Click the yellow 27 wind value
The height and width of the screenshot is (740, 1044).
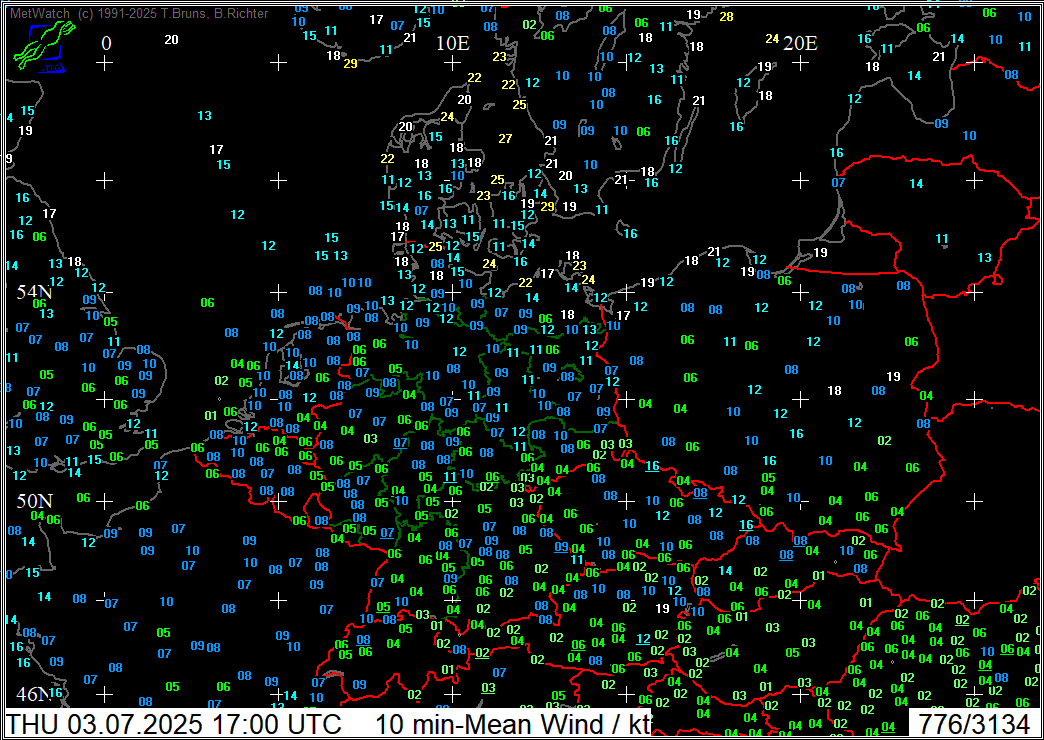coord(505,139)
